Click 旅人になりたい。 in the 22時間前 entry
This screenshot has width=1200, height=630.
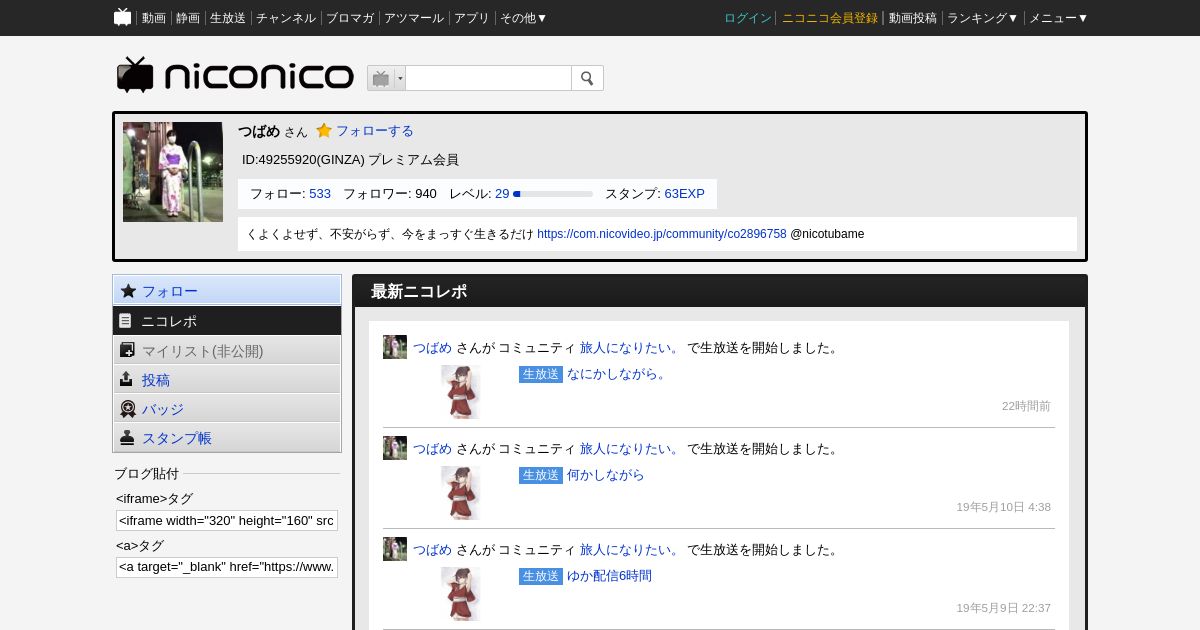[x=630, y=348]
